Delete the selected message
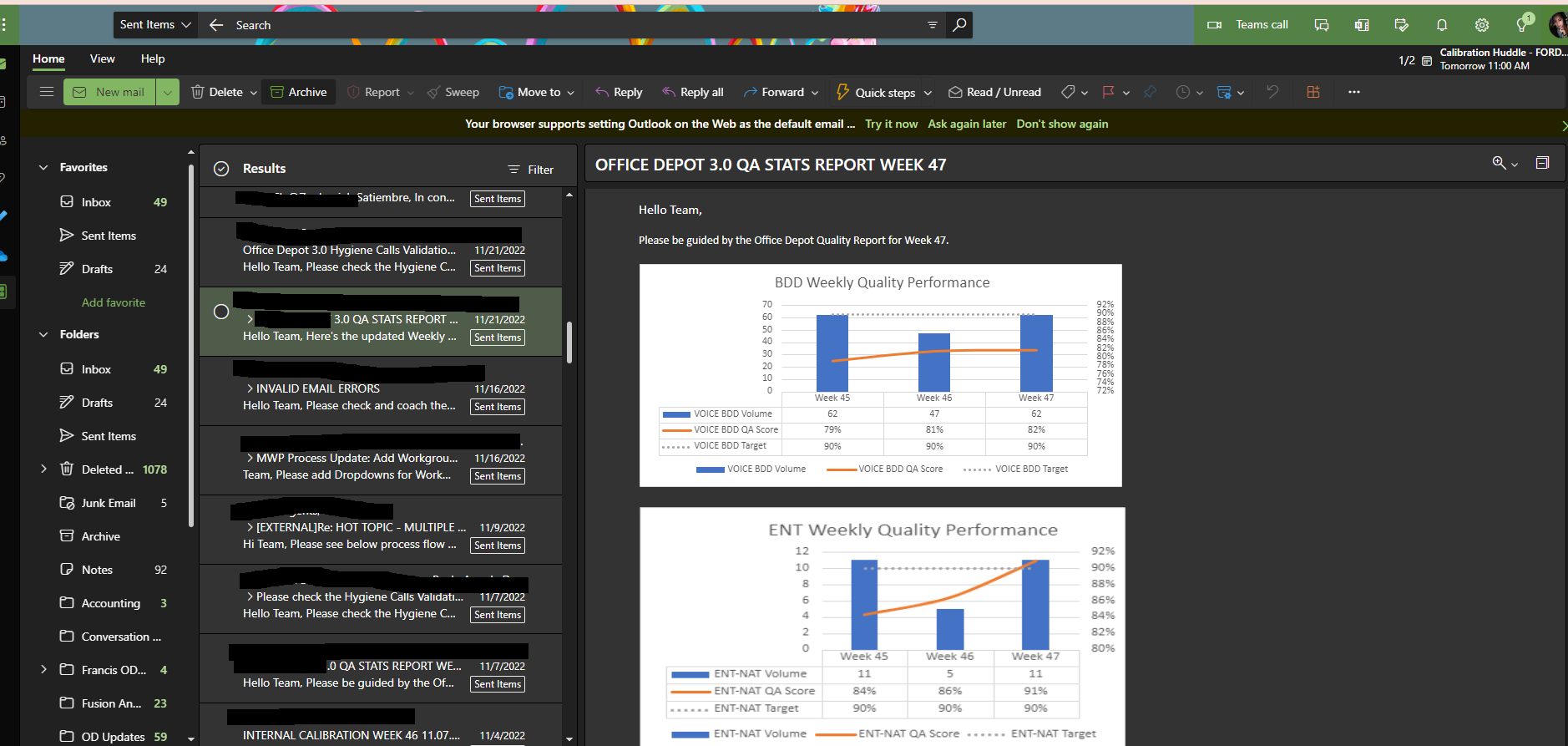 217,92
